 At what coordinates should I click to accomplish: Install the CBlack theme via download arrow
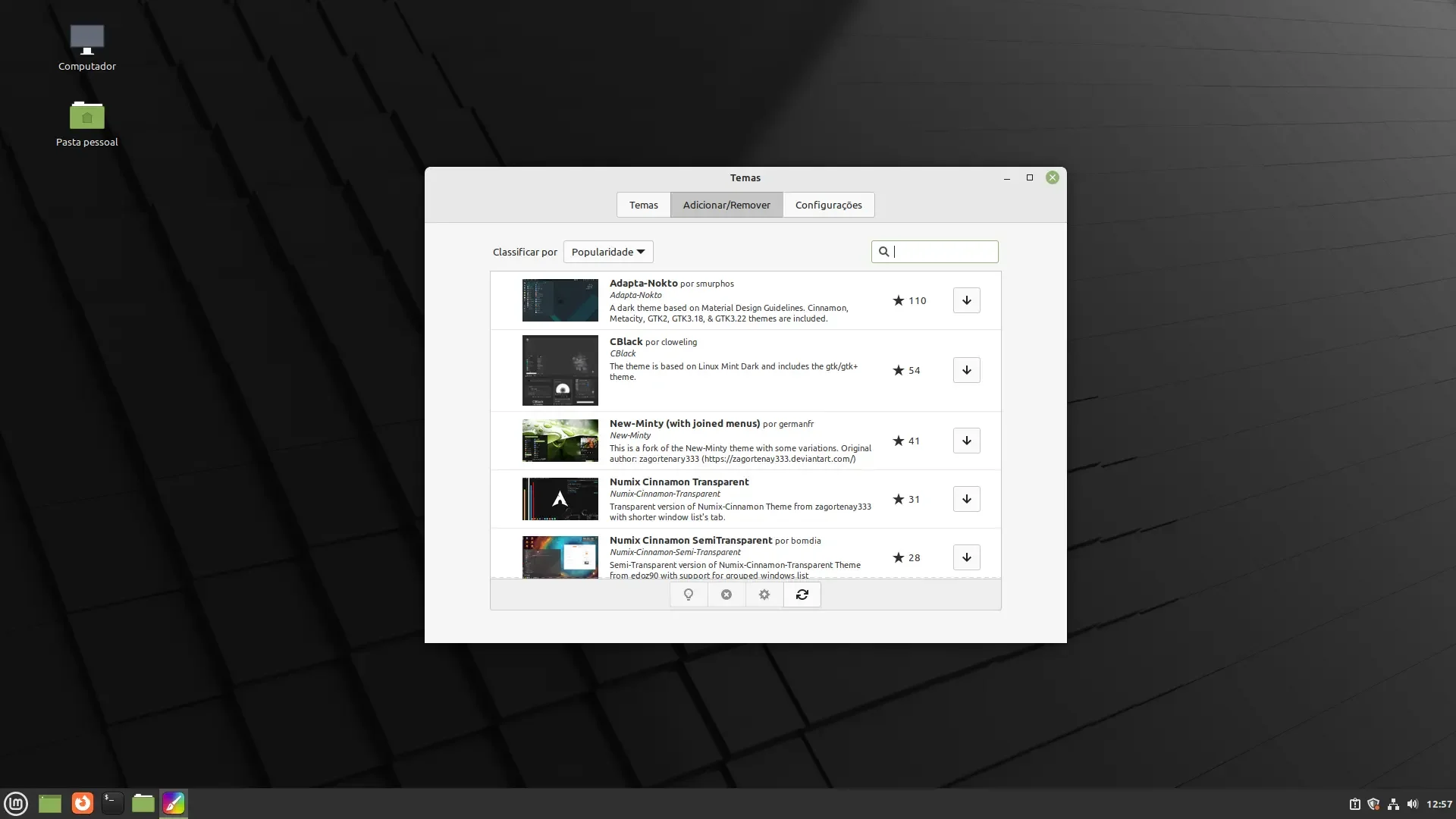click(x=966, y=370)
